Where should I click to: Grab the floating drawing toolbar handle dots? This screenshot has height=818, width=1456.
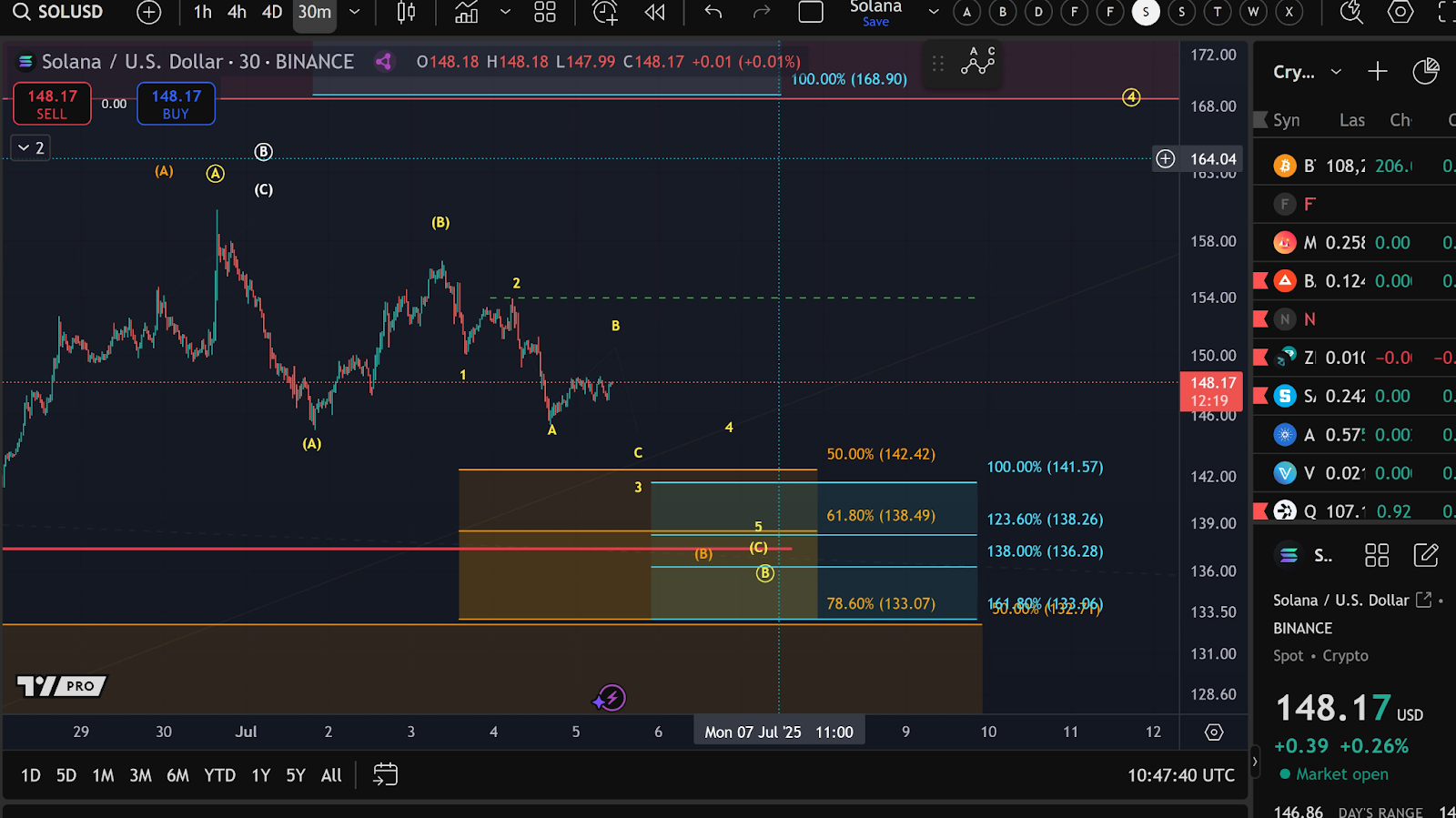coord(938,64)
